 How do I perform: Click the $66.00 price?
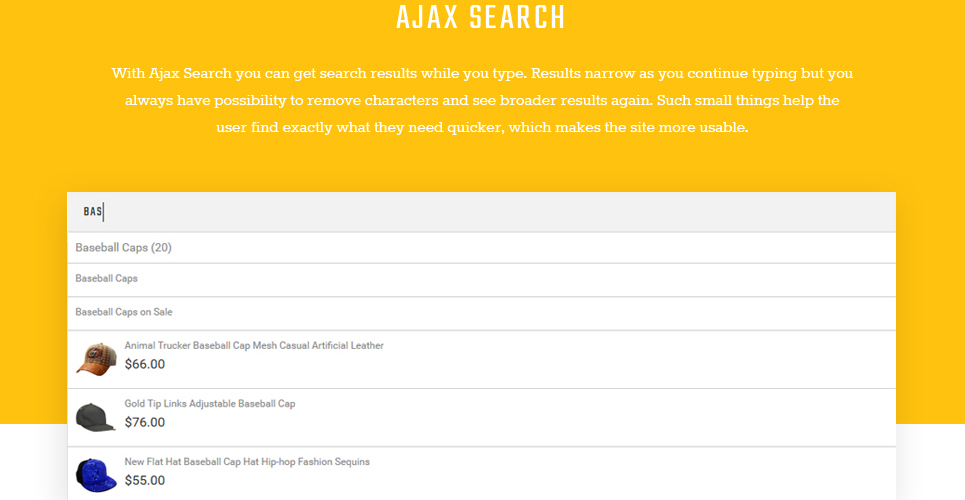coord(145,364)
